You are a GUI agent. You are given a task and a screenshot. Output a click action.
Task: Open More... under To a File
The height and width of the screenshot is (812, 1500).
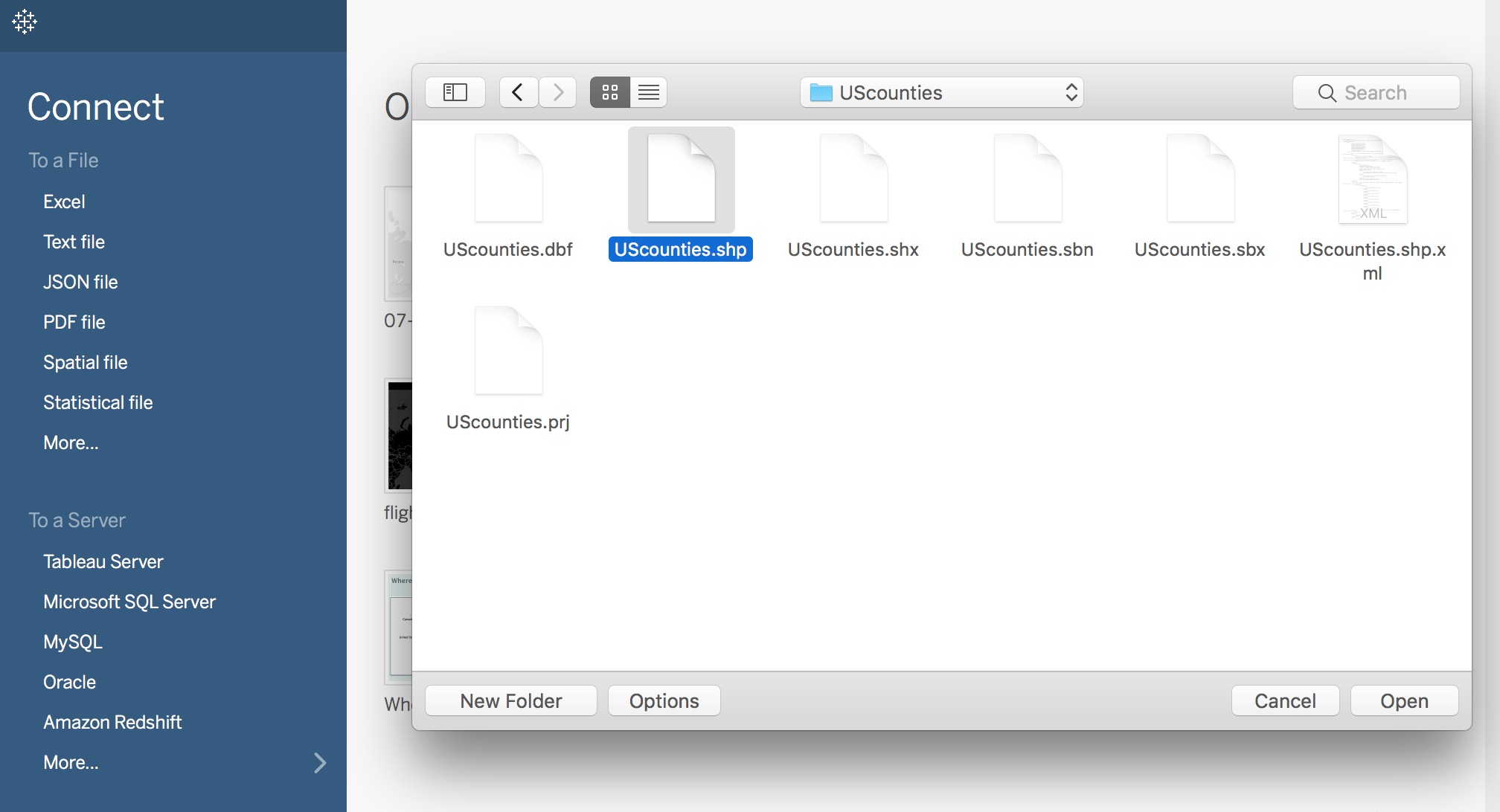point(71,442)
